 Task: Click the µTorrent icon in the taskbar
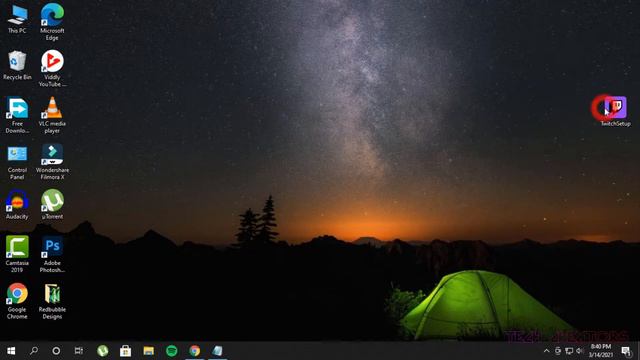click(x=102, y=351)
